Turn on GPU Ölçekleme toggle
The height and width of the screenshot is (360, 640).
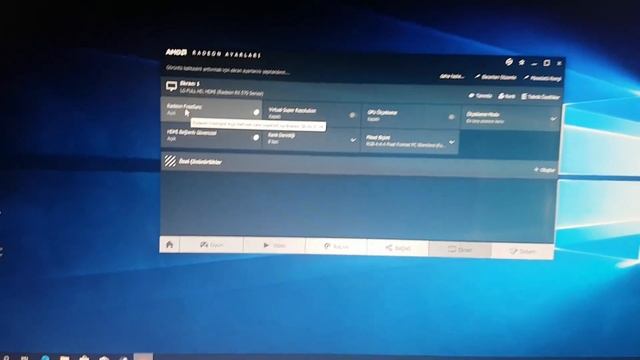[451, 117]
